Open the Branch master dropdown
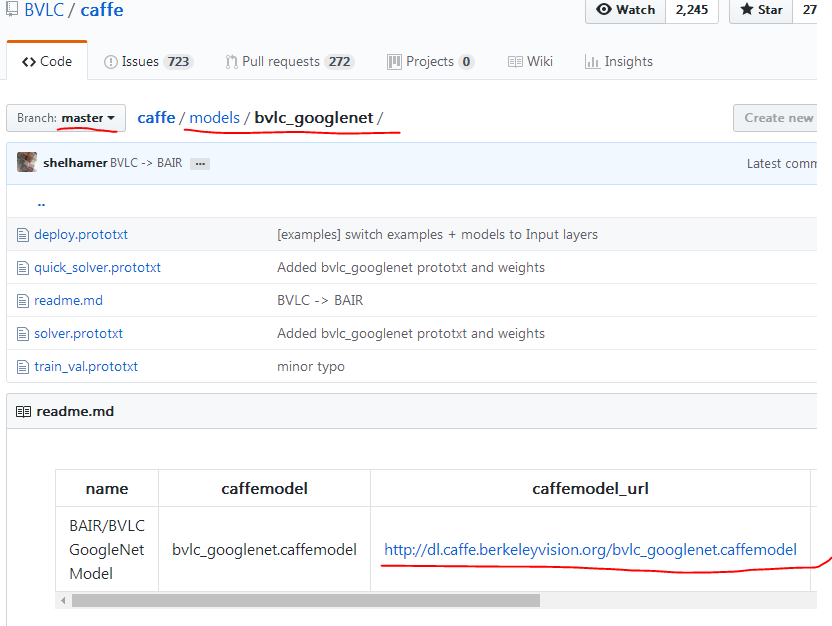This screenshot has width=832, height=626. tap(66, 118)
